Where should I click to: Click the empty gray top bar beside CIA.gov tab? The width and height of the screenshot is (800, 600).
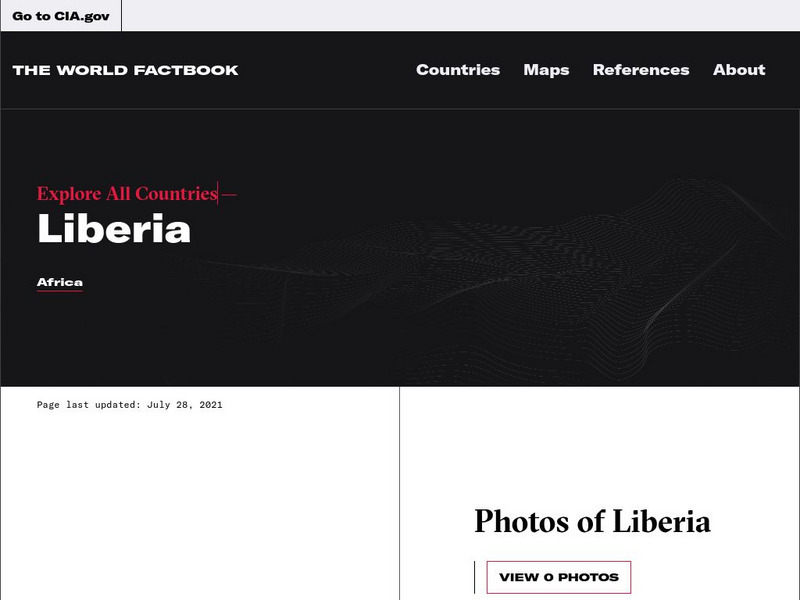point(461,15)
